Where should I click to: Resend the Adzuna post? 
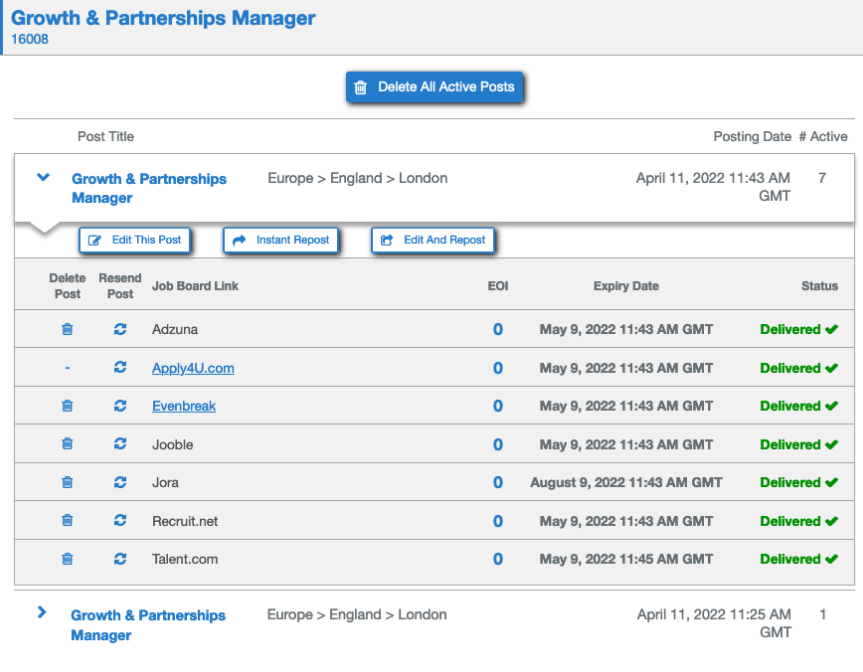[x=120, y=329]
